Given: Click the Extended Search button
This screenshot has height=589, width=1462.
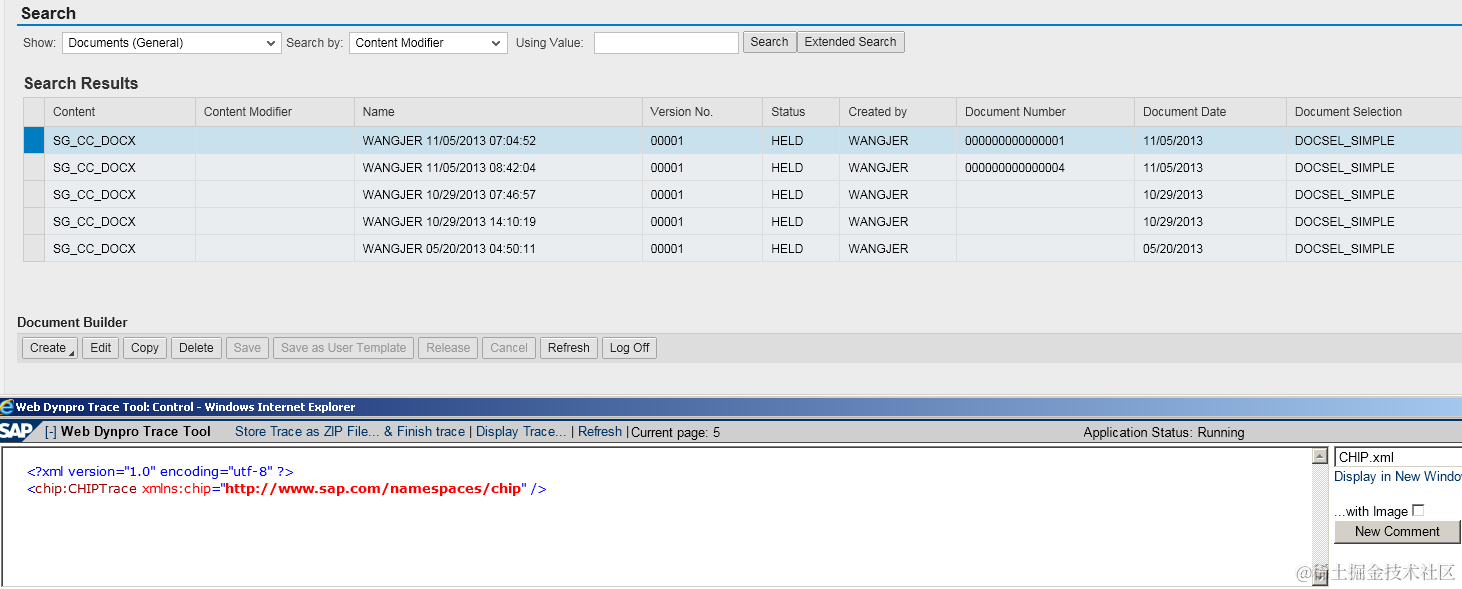Looking at the screenshot, I should 850,42.
